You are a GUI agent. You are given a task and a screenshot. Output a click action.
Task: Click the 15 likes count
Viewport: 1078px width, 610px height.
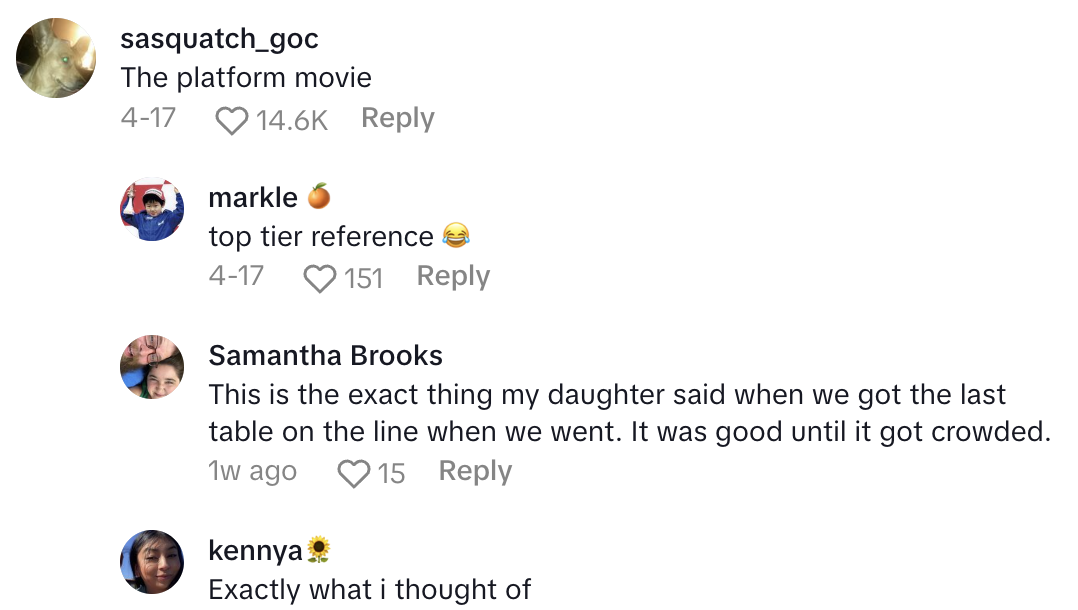pos(391,474)
